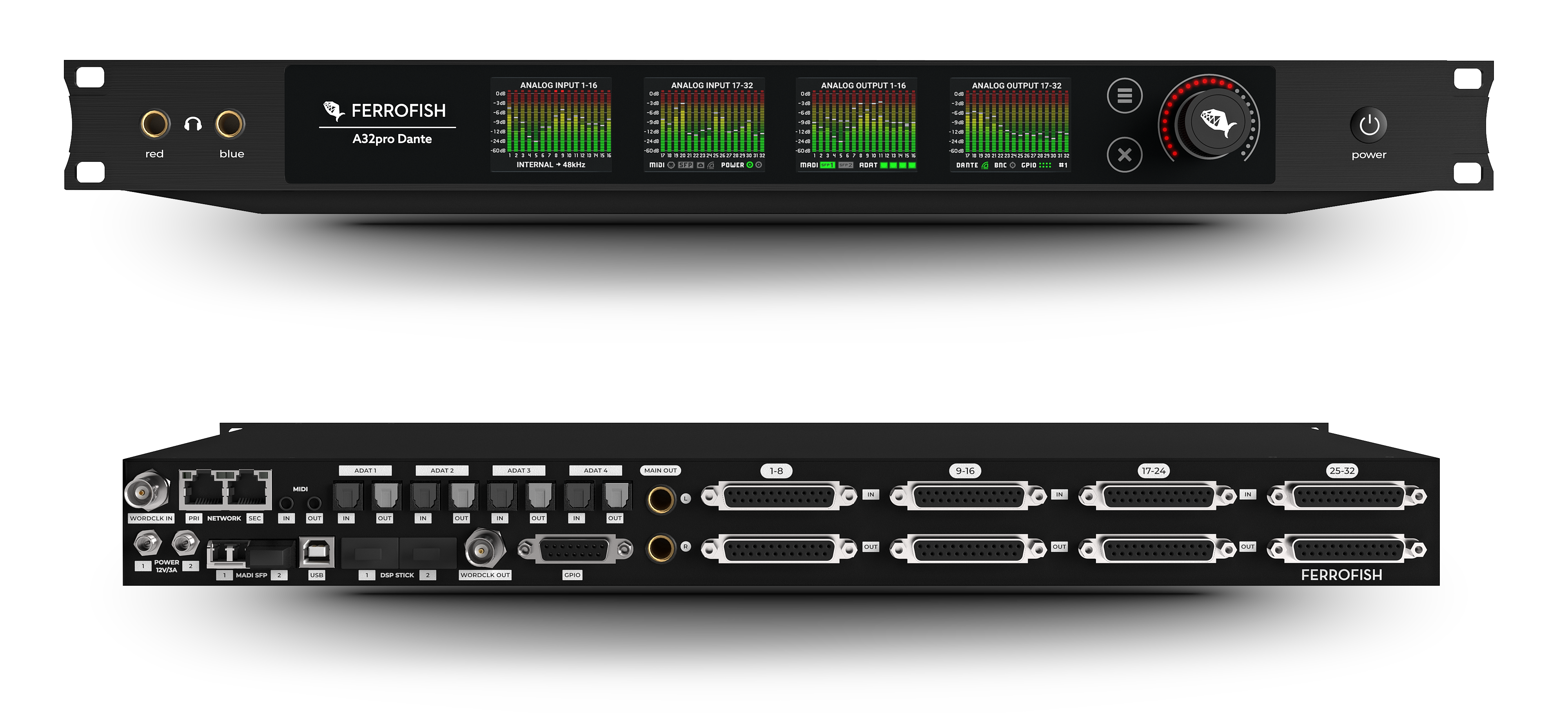Click the ADAT 2 optical OUT port

point(463,496)
